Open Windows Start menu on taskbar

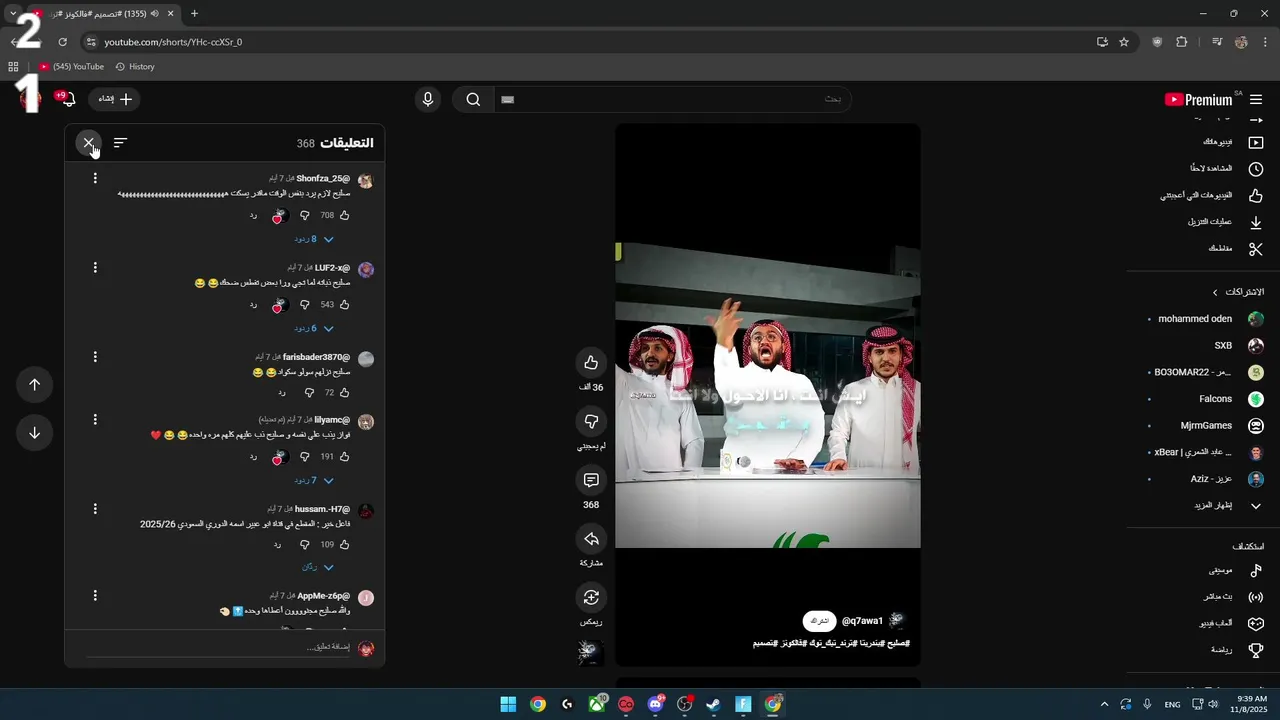508,704
